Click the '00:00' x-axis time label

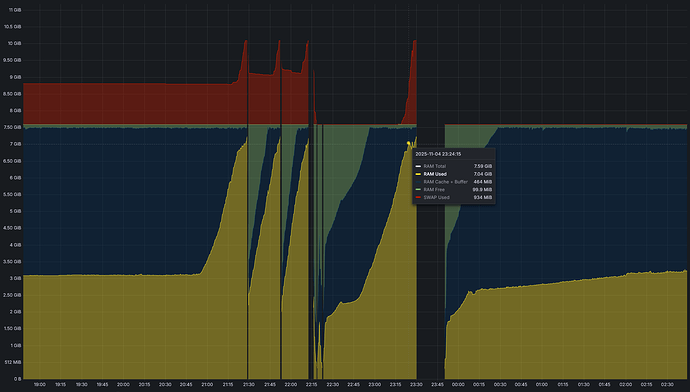point(458,385)
